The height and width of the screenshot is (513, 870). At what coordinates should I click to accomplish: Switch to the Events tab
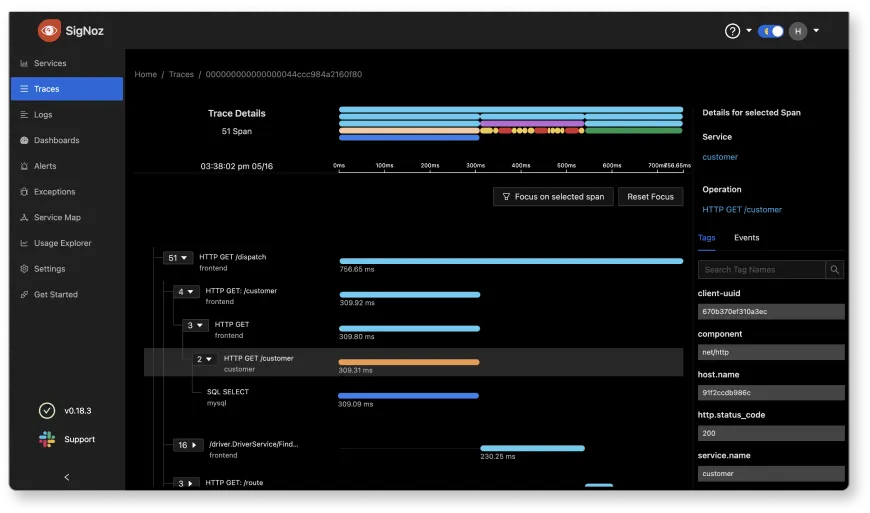point(746,237)
